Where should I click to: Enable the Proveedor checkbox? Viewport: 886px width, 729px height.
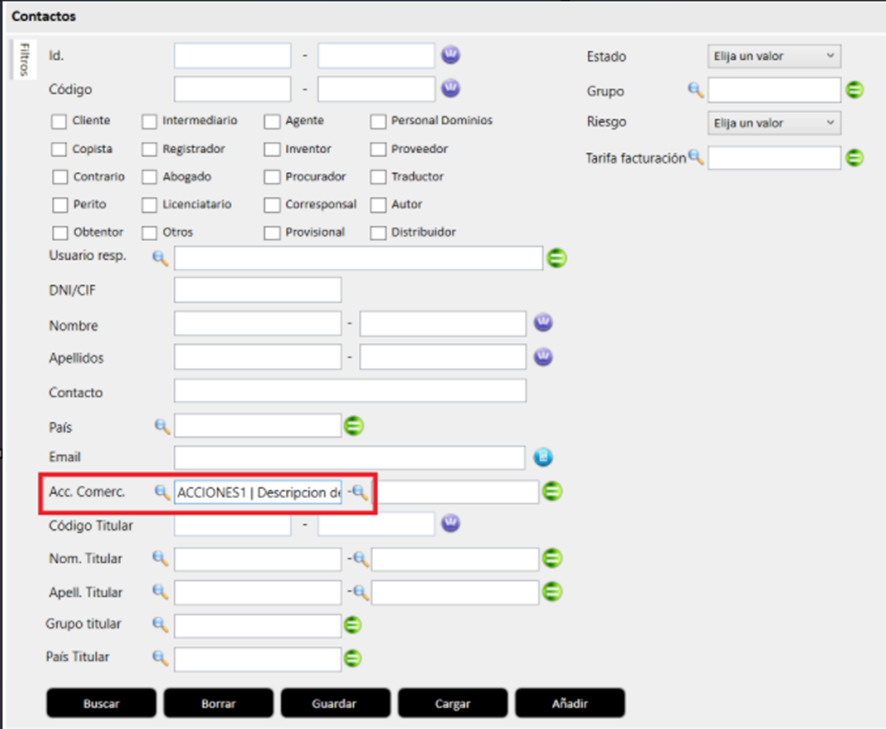378,150
